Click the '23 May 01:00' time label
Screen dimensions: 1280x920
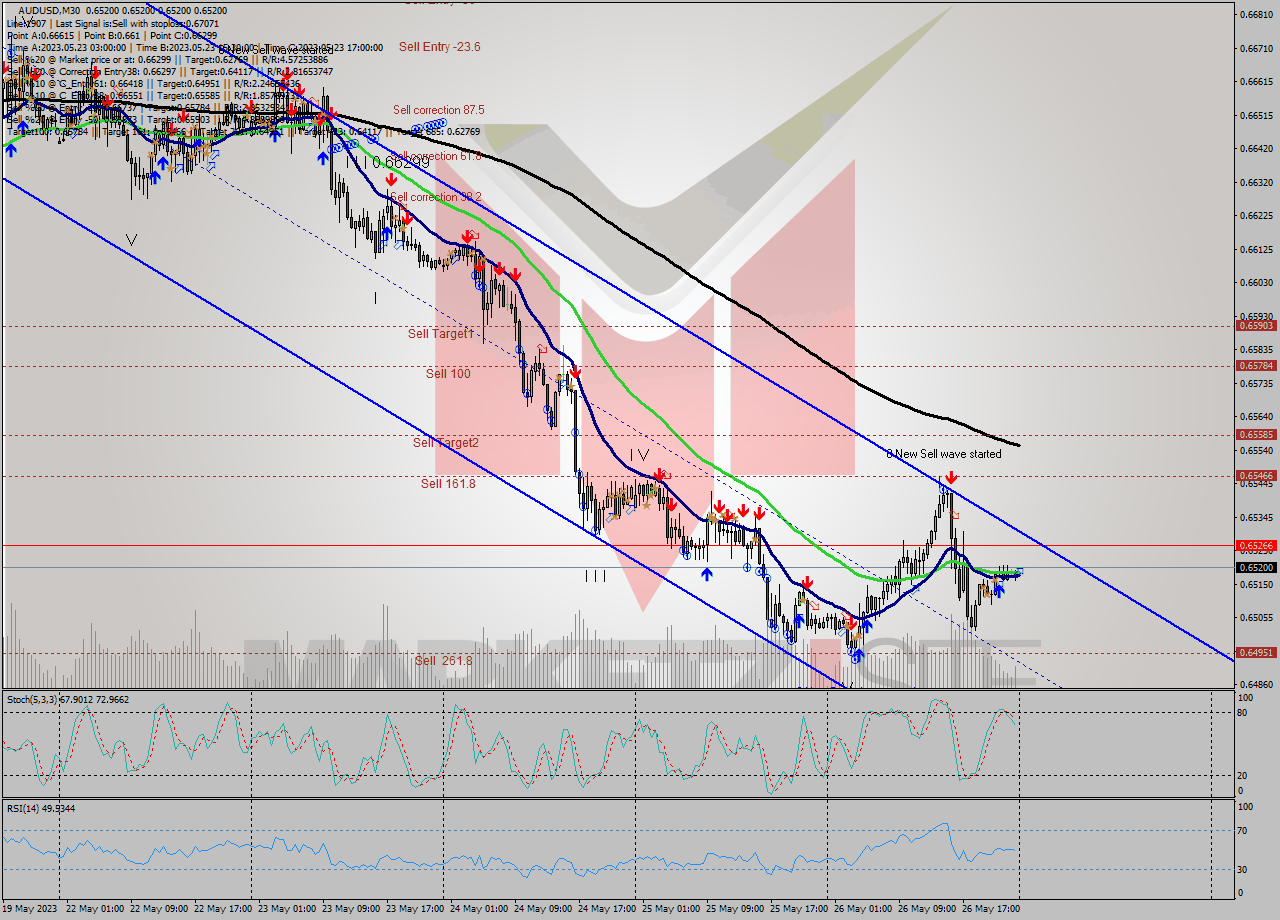tap(286, 908)
